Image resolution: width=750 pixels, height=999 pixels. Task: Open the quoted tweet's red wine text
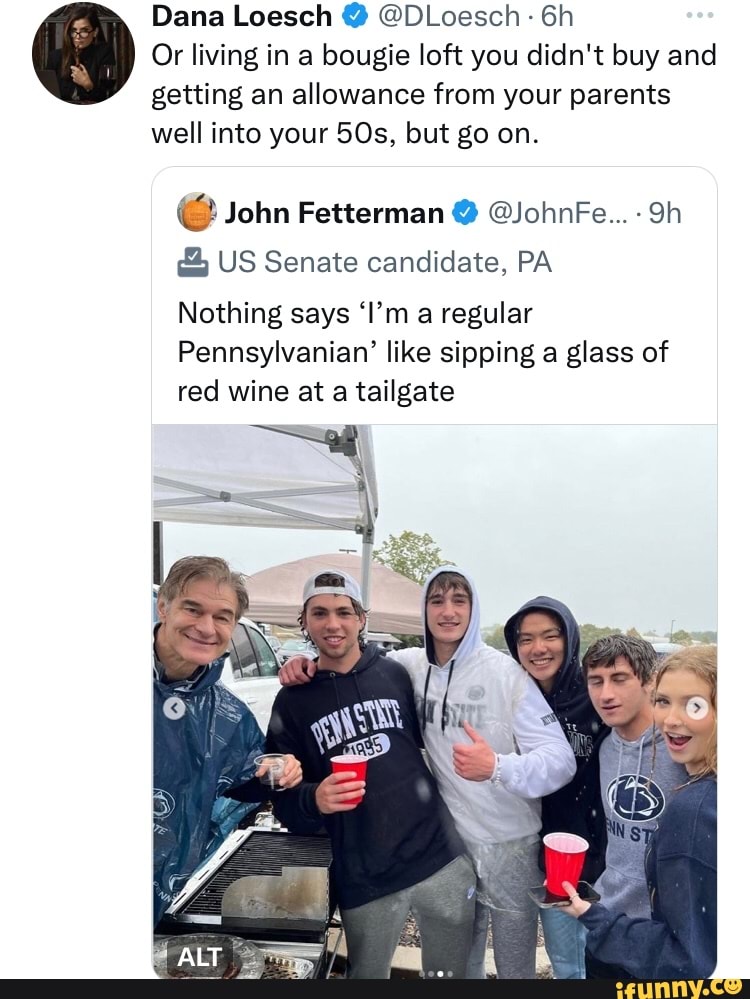point(422,352)
